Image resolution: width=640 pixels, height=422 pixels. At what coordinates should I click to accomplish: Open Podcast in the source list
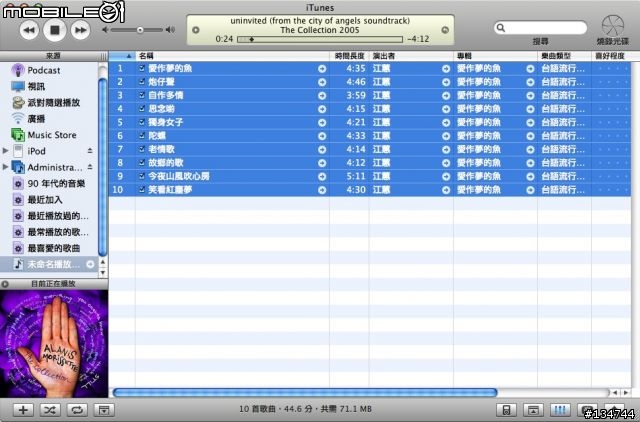pyautogui.click(x=44, y=70)
